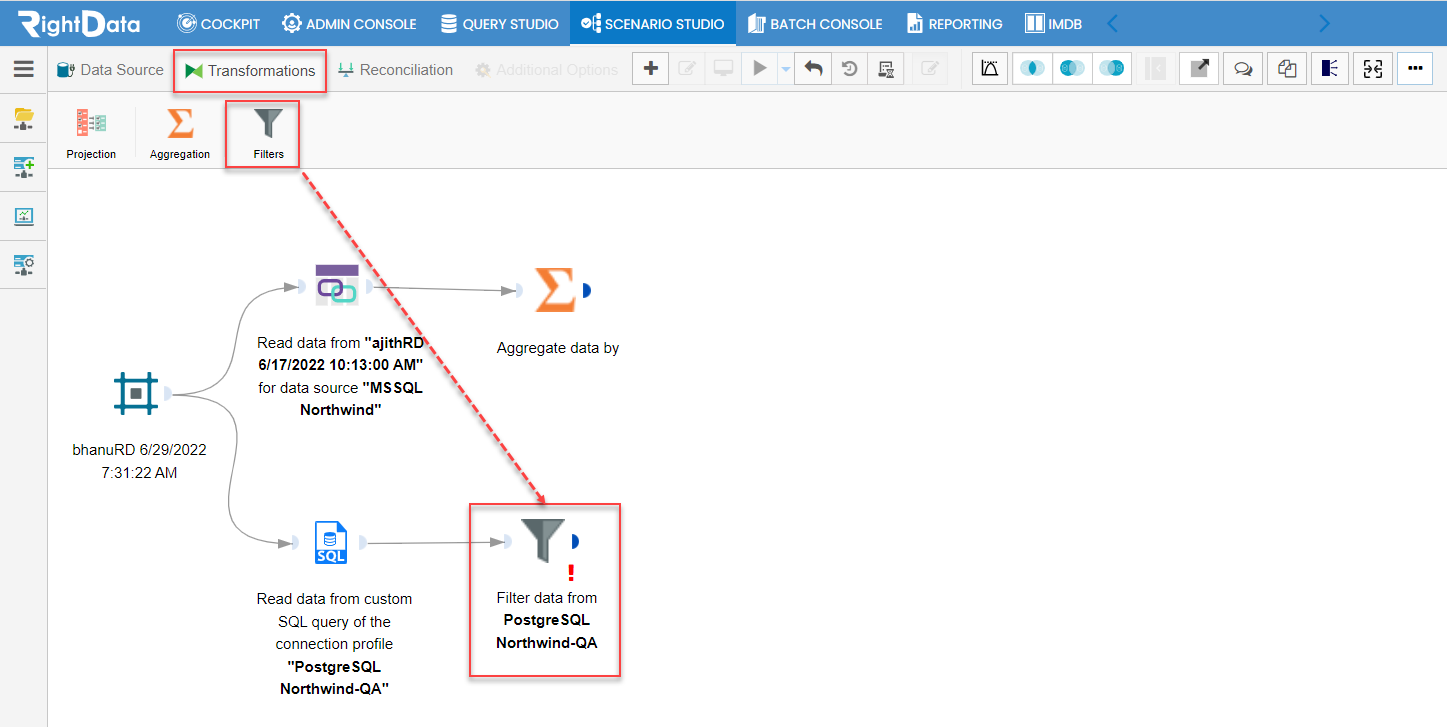Screen dimensions: 1447x727
Task: Click the start node icon on canvas
Action: pos(136,393)
